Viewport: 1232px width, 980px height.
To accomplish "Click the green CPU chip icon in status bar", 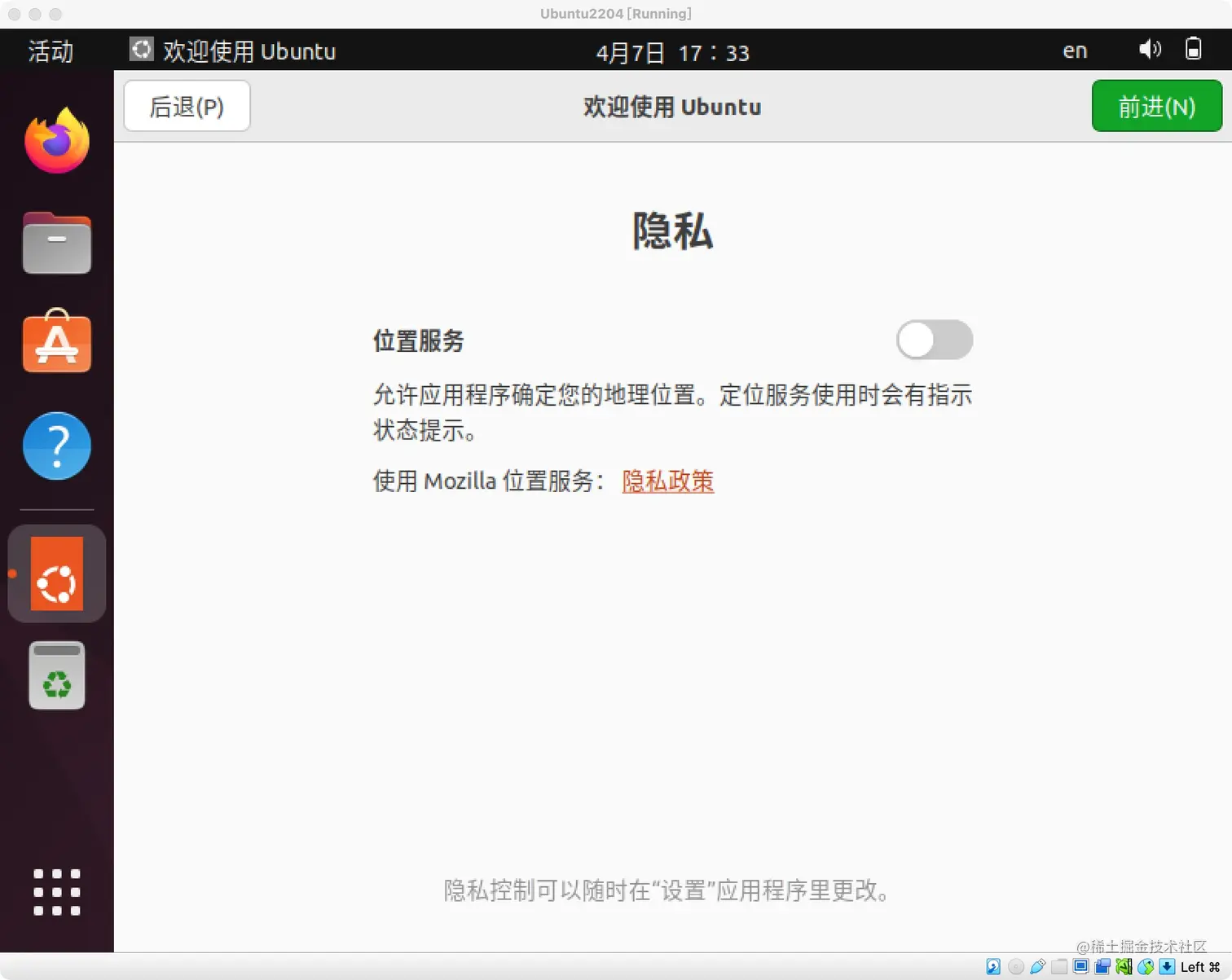I will click(1124, 966).
